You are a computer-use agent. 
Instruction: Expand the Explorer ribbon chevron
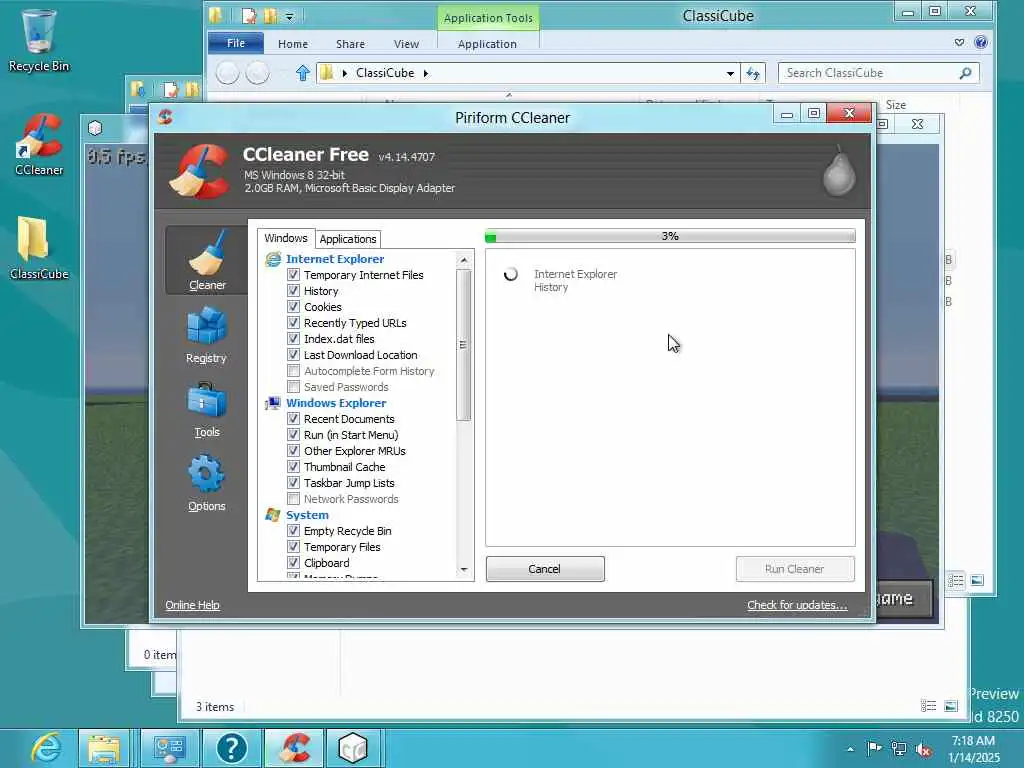click(959, 42)
